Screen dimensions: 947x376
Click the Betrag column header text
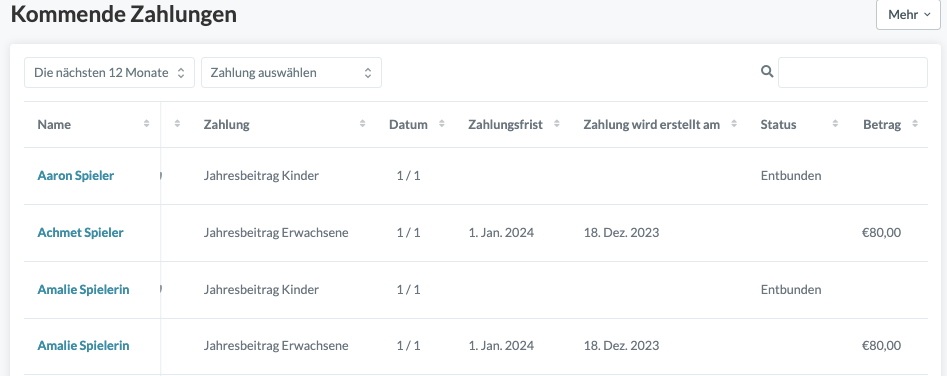click(882, 124)
